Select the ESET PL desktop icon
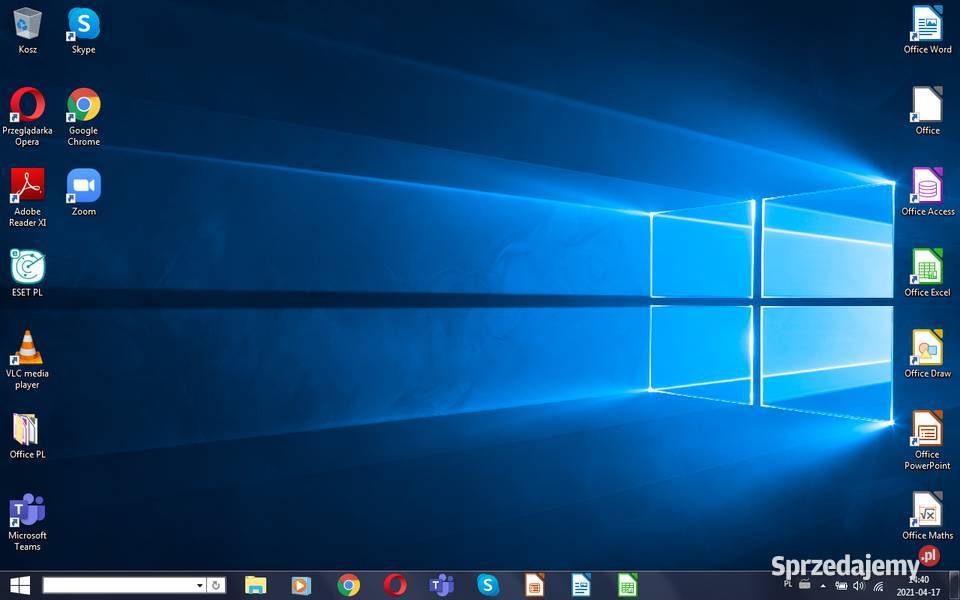The image size is (960, 600). (x=27, y=273)
